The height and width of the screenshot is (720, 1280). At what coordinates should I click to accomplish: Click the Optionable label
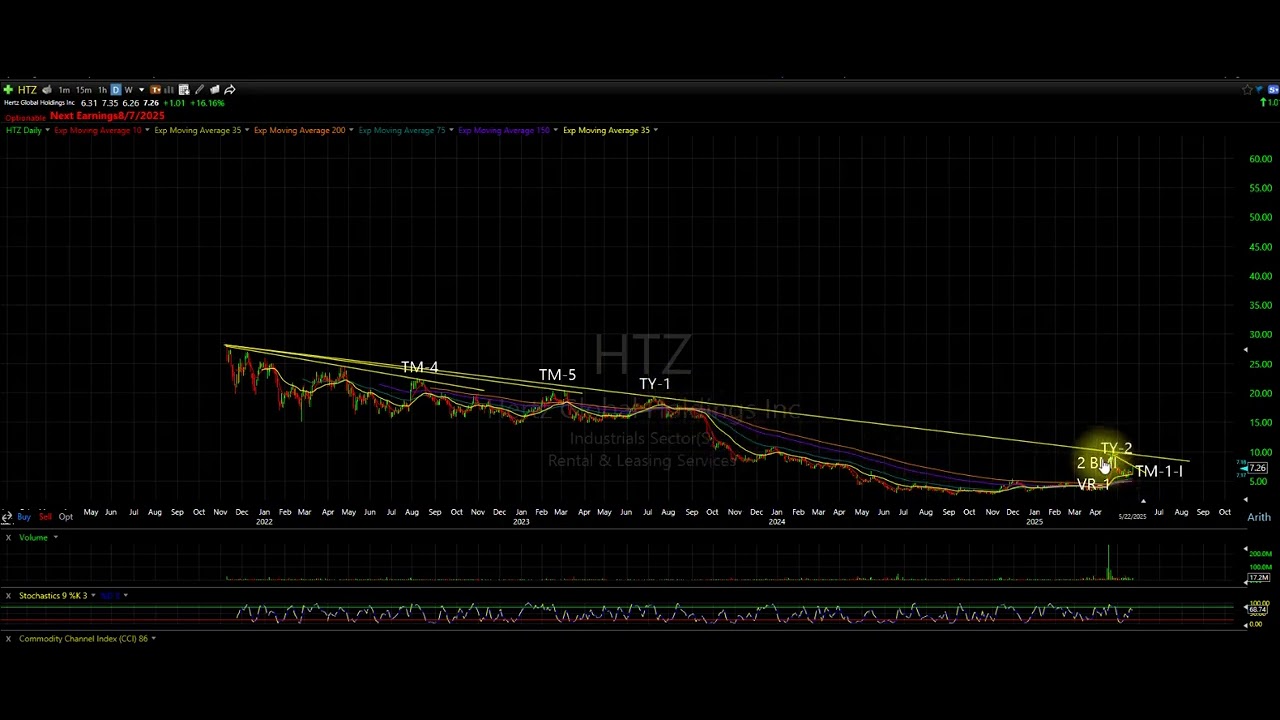pyautogui.click(x=25, y=118)
